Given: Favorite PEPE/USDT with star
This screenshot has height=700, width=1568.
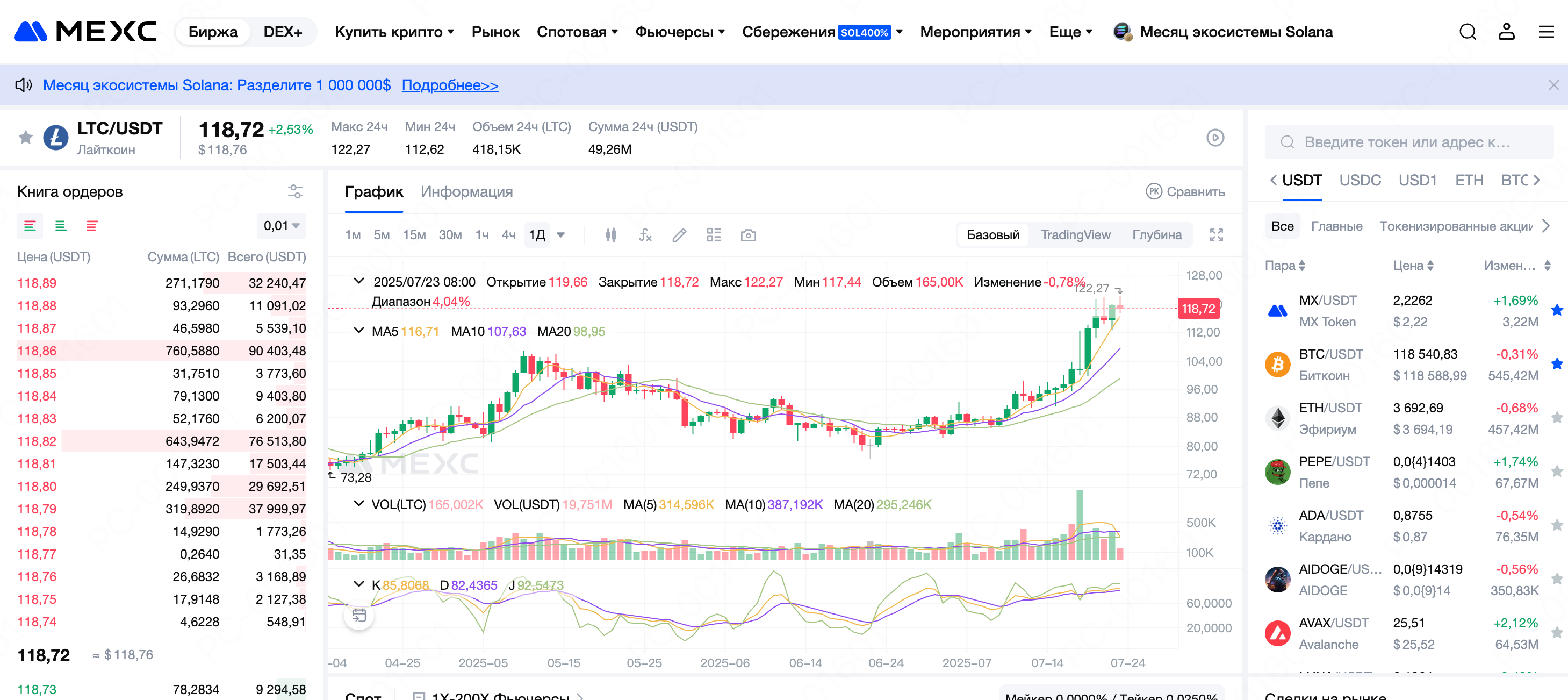Looking at the screenshot, I should click(x=1556, y=472).
